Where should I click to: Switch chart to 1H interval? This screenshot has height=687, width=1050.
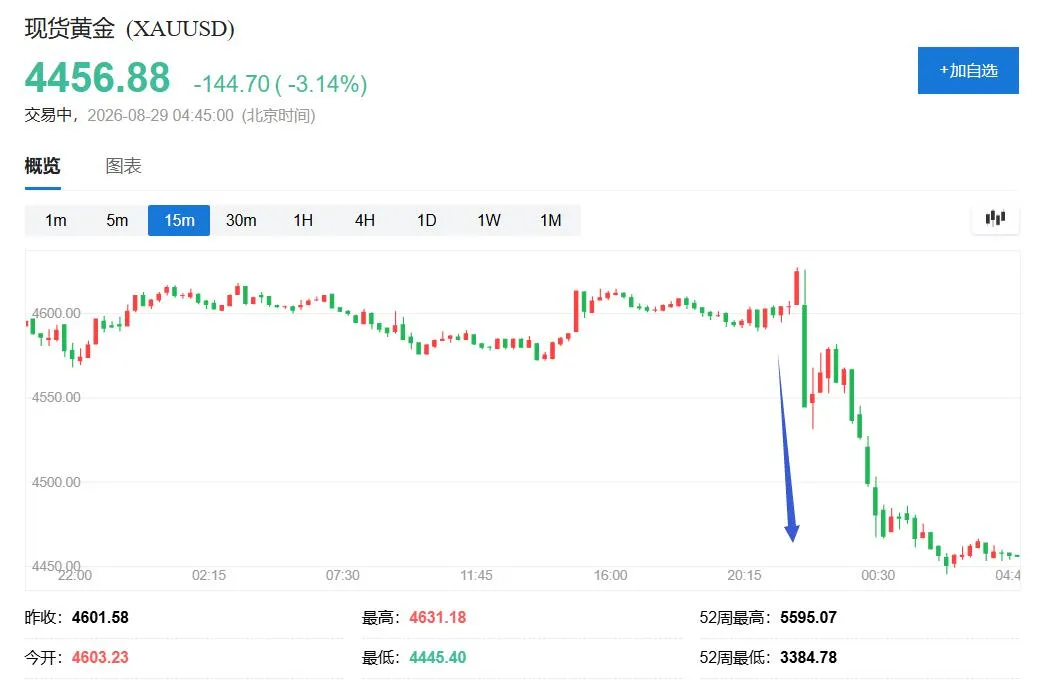pyautogui.click(x=303, y=220)
